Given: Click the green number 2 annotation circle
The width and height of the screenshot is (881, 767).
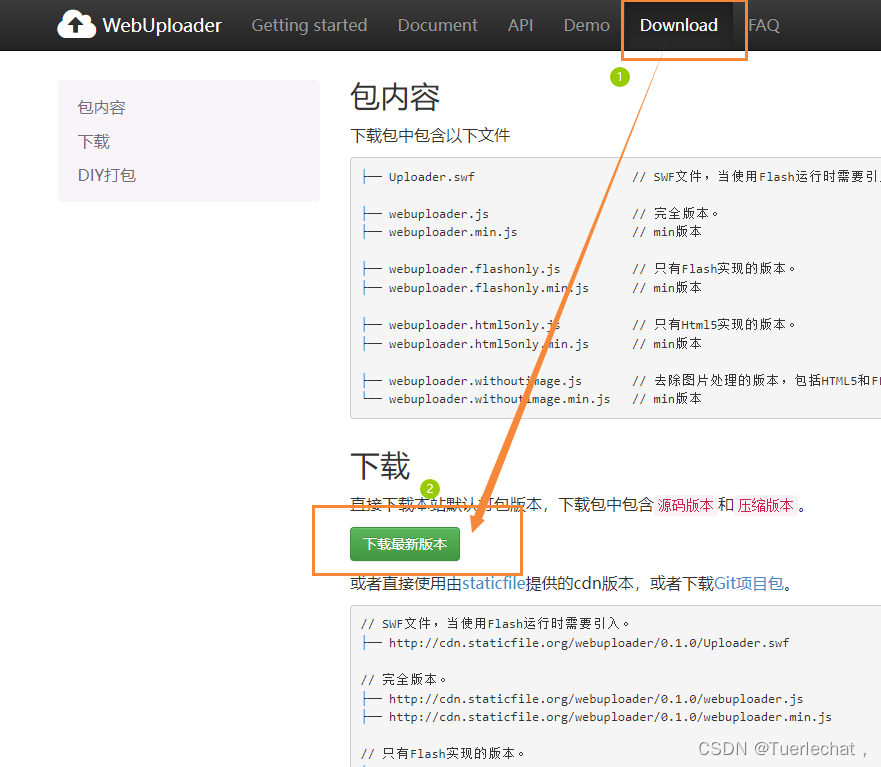Looking at the screenshot, I should pos(430,489).
